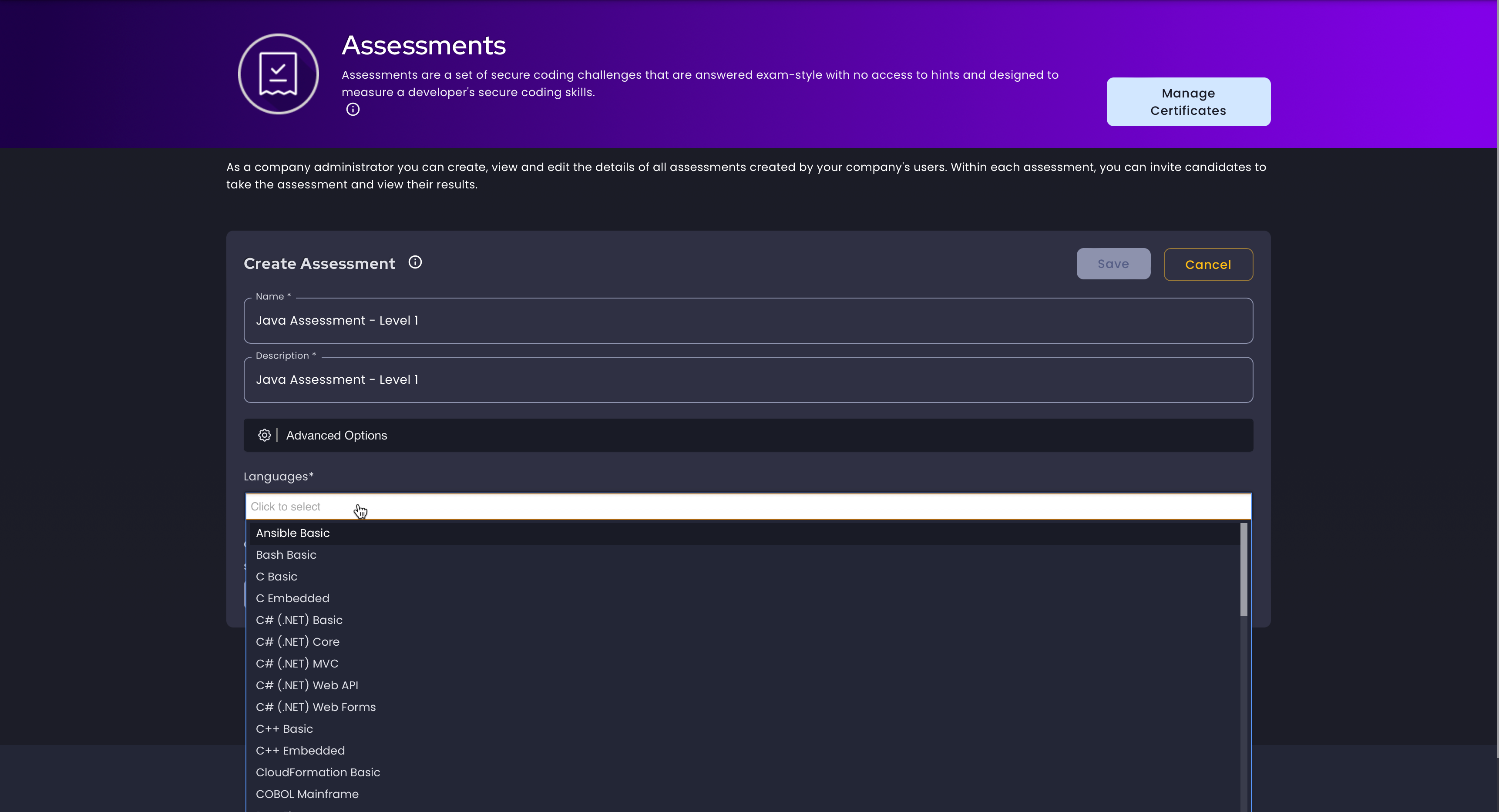Viewport: 1499px width, 812px height.
Task: Click the gear icon in Advanced Options
Action: 264,435
